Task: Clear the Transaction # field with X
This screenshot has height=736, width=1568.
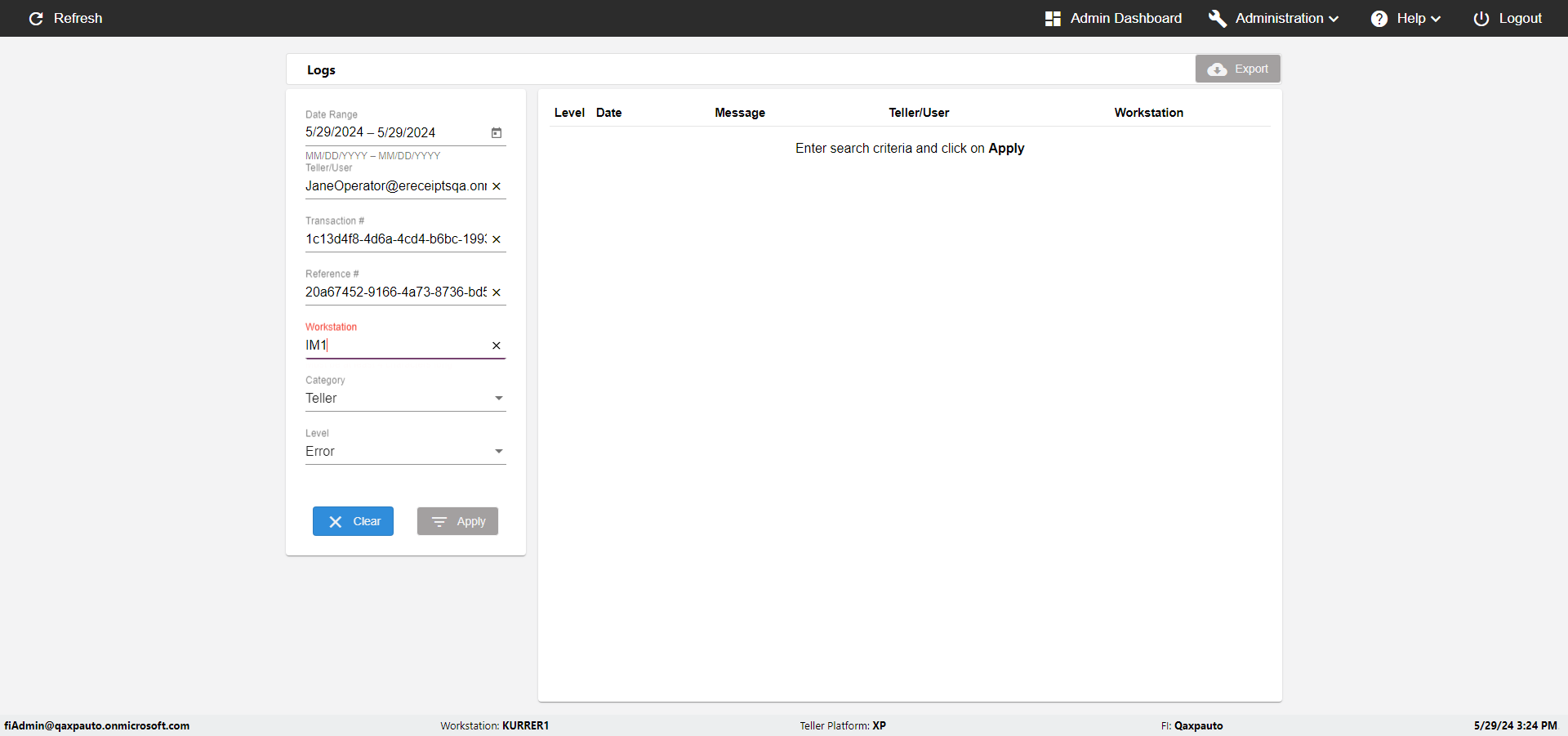Action: [497, 239]
